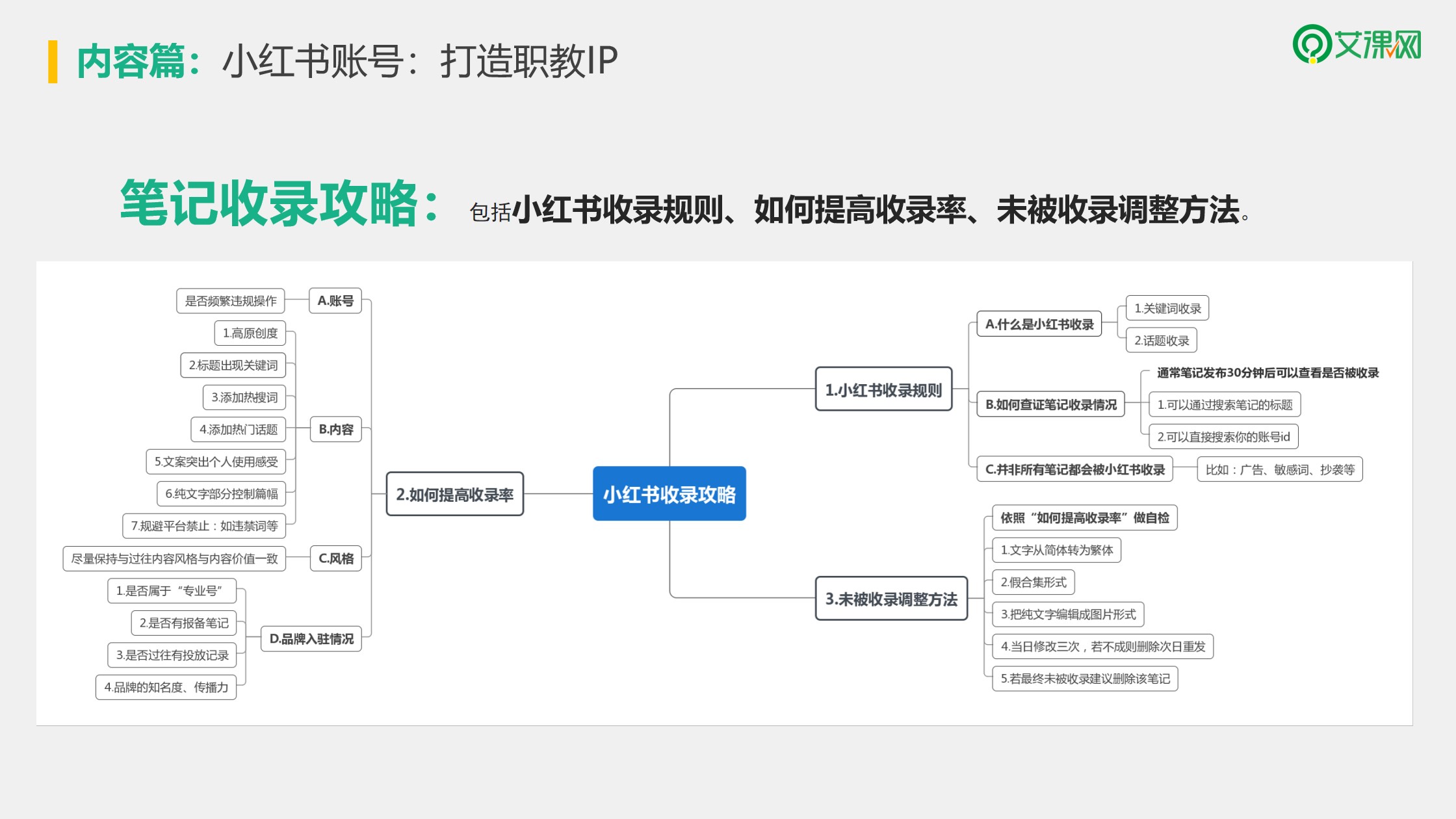Click the slide title 内容篇：
Screen dimensions: 1456x819
[x=138, y=62]
